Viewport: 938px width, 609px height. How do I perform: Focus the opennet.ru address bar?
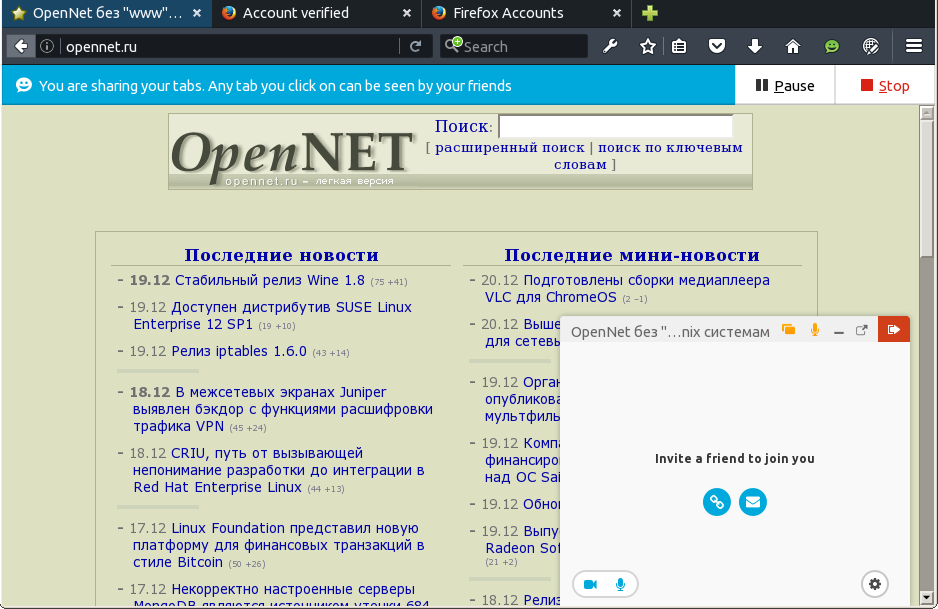coord(230,46)
